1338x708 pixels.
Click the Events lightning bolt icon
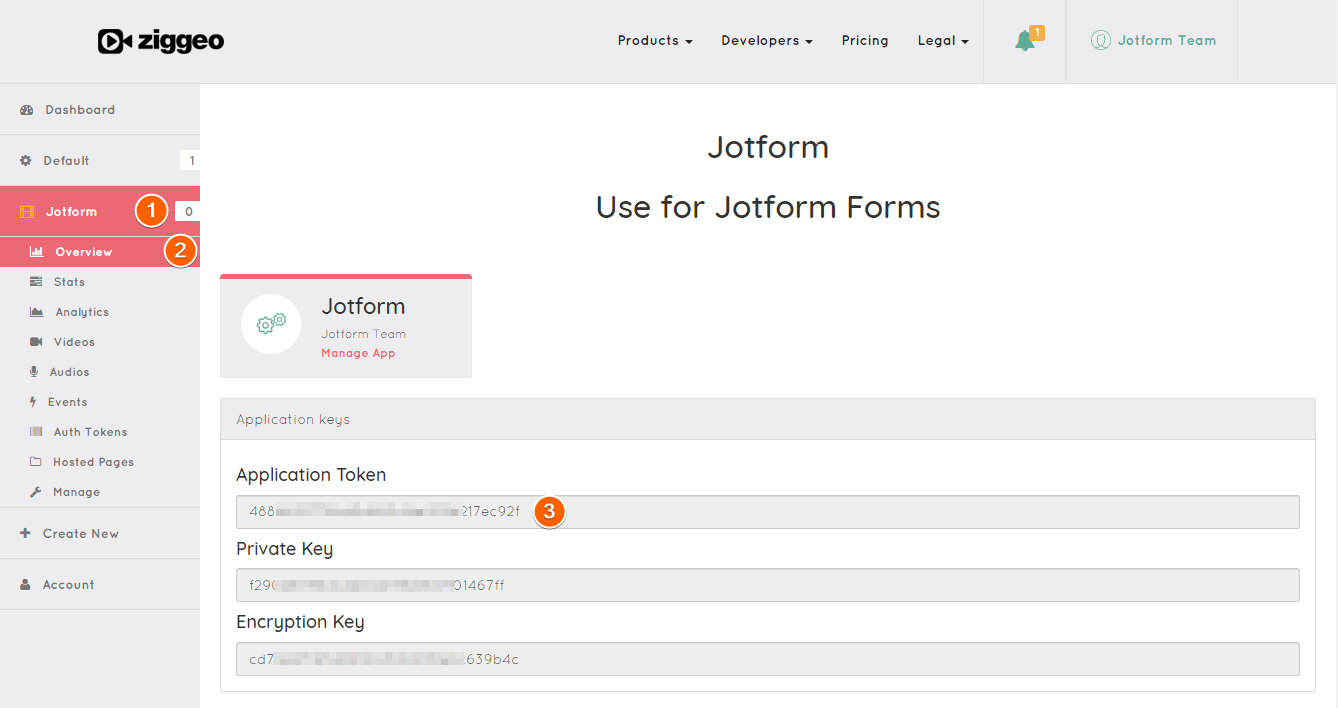click(36, 402)
